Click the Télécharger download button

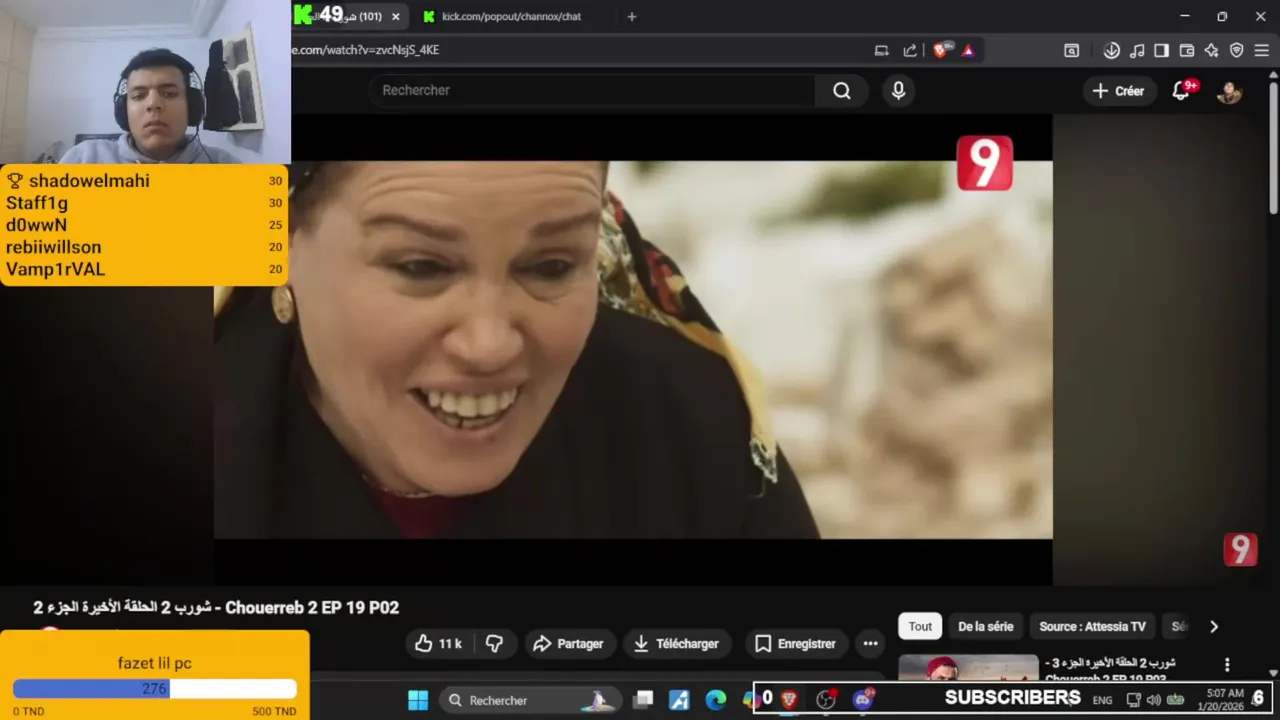click(677, 644)
